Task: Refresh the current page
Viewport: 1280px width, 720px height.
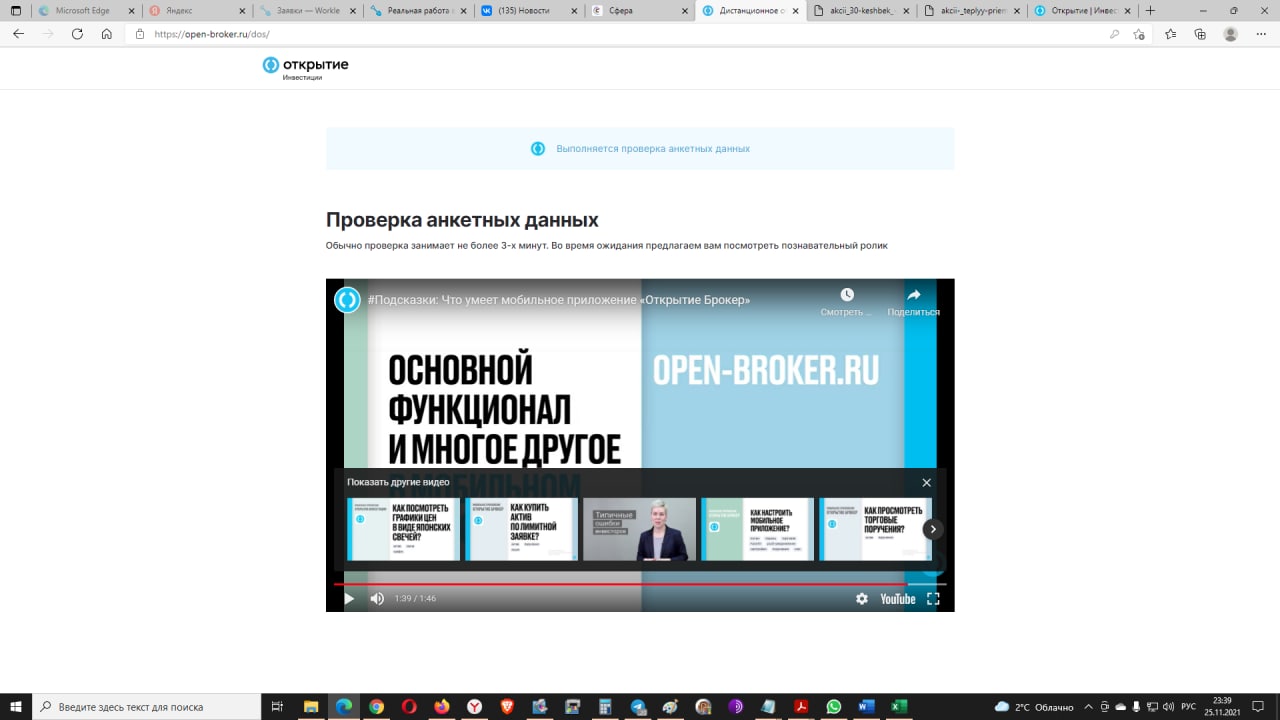Action: coord(77,34)
